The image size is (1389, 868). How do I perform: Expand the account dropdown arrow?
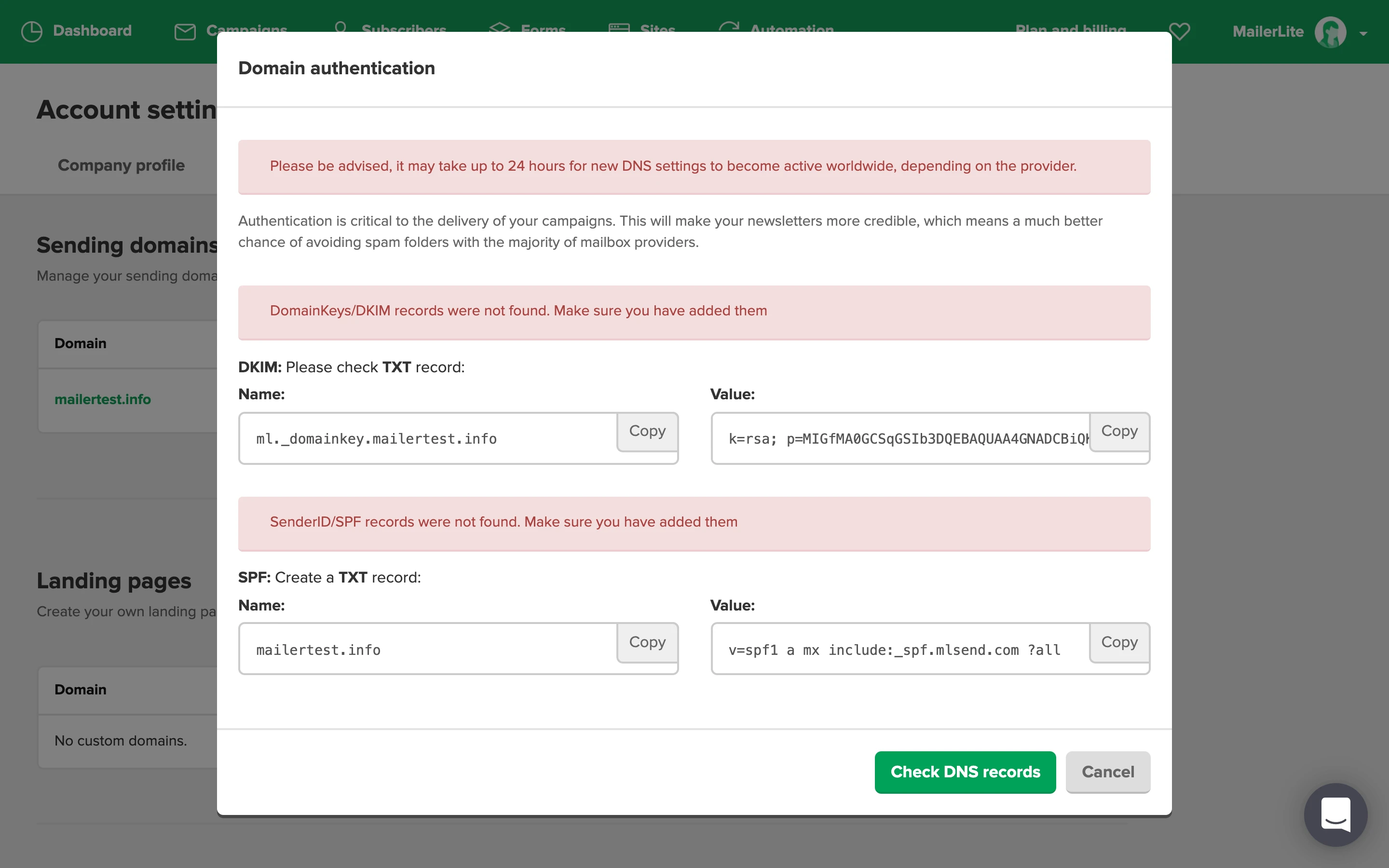1363,34
